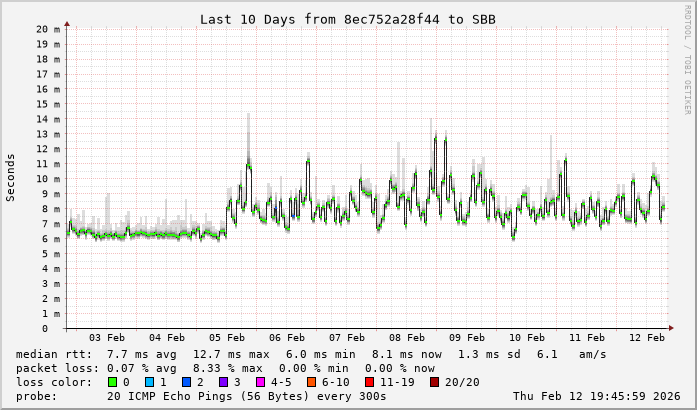Select the 10 Feb date on x-axis
Viewport: 697px width, 410px height.
[x=527, y=338]
